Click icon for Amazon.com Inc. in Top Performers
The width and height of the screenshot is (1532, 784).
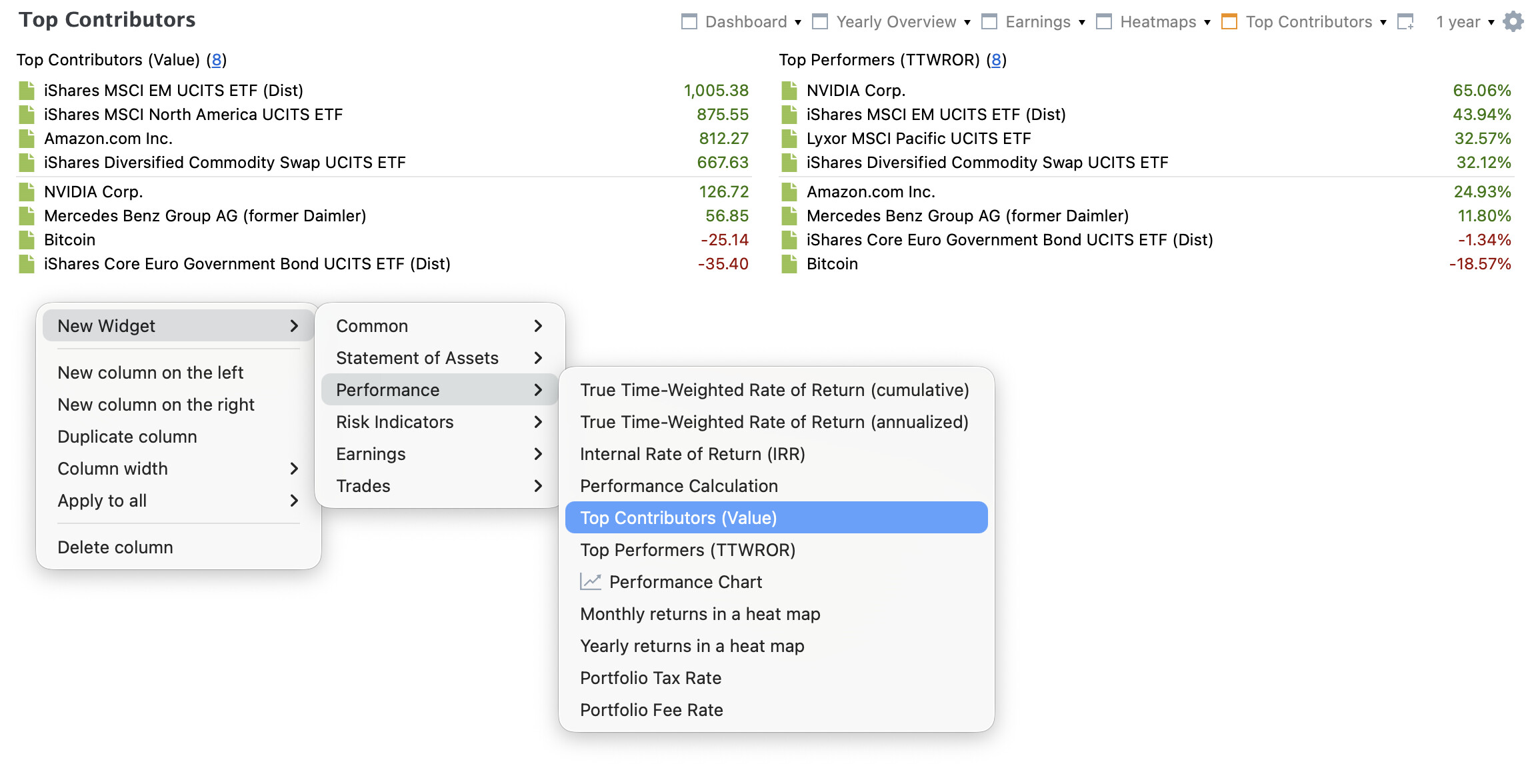pos(789,192)
